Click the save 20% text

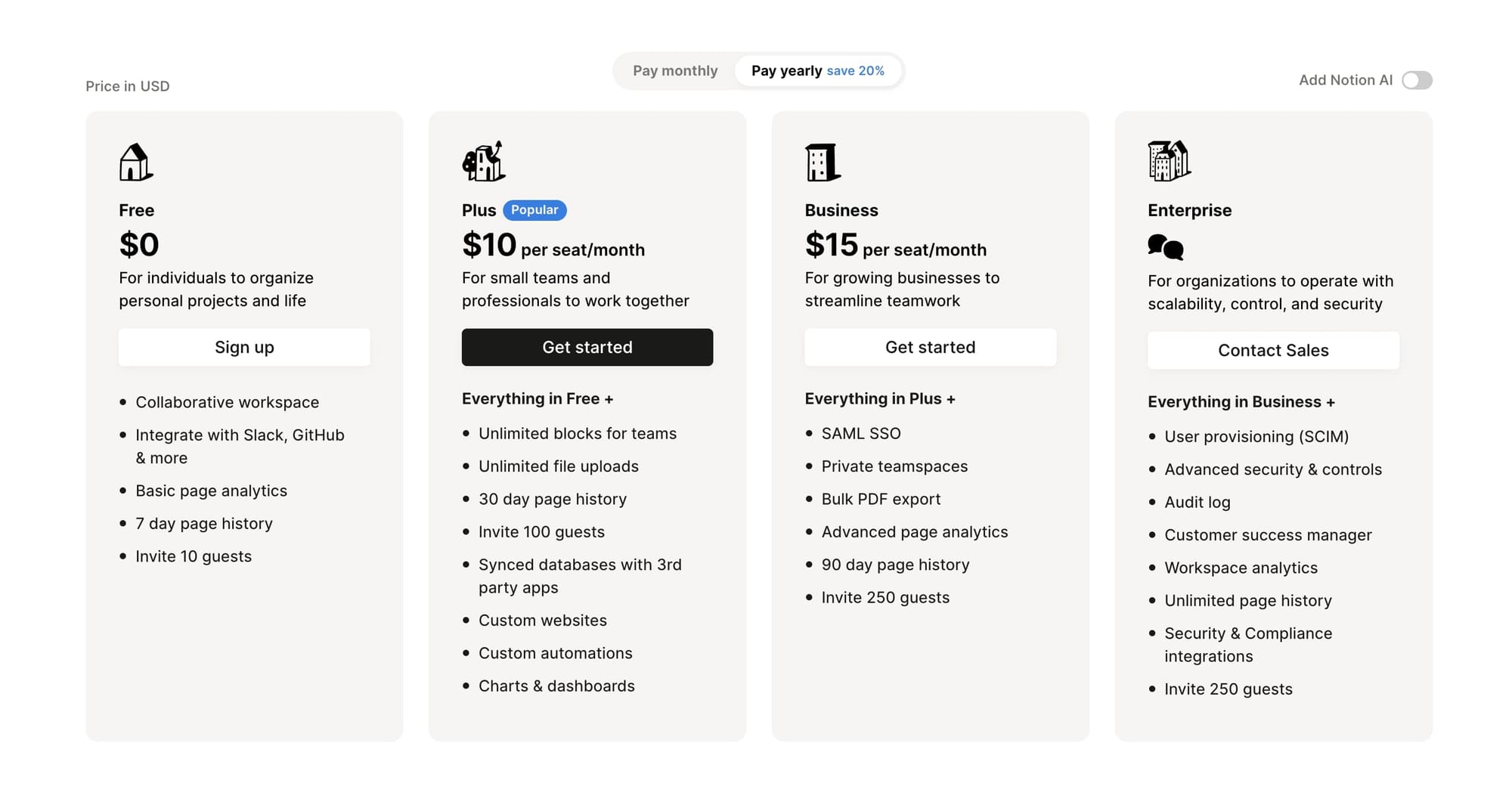click(856, 71)
